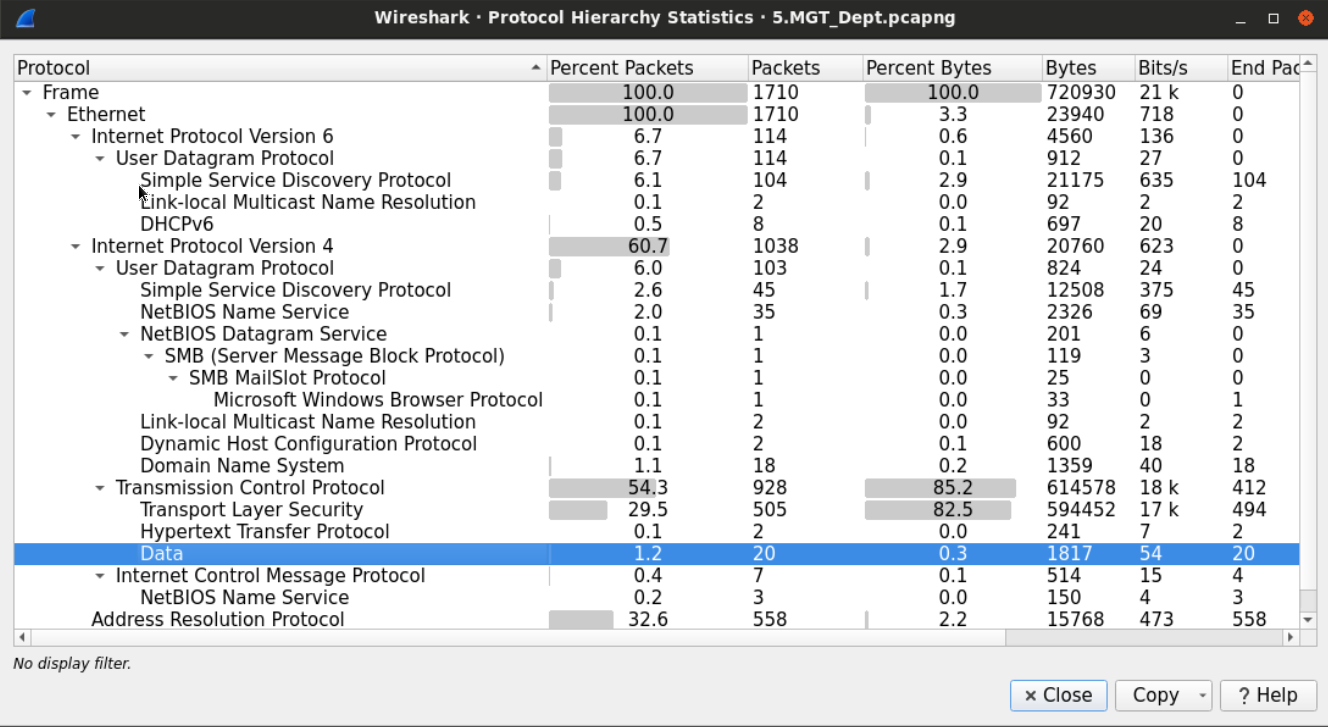Click the horizontal scrollbar right arrow
This screenshot has height=727, width=1328.
1290,638
